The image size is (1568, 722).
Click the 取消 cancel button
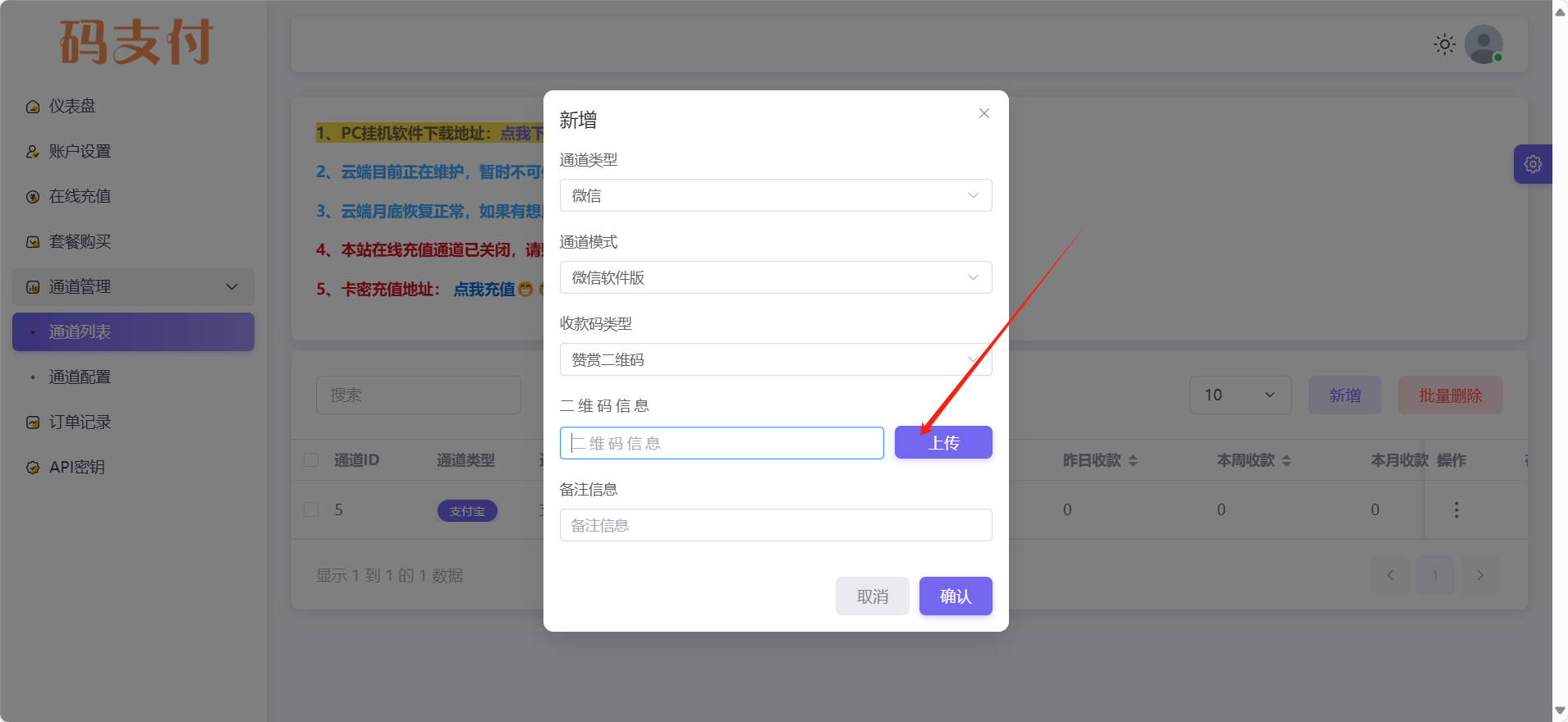(x=873, y=596)
